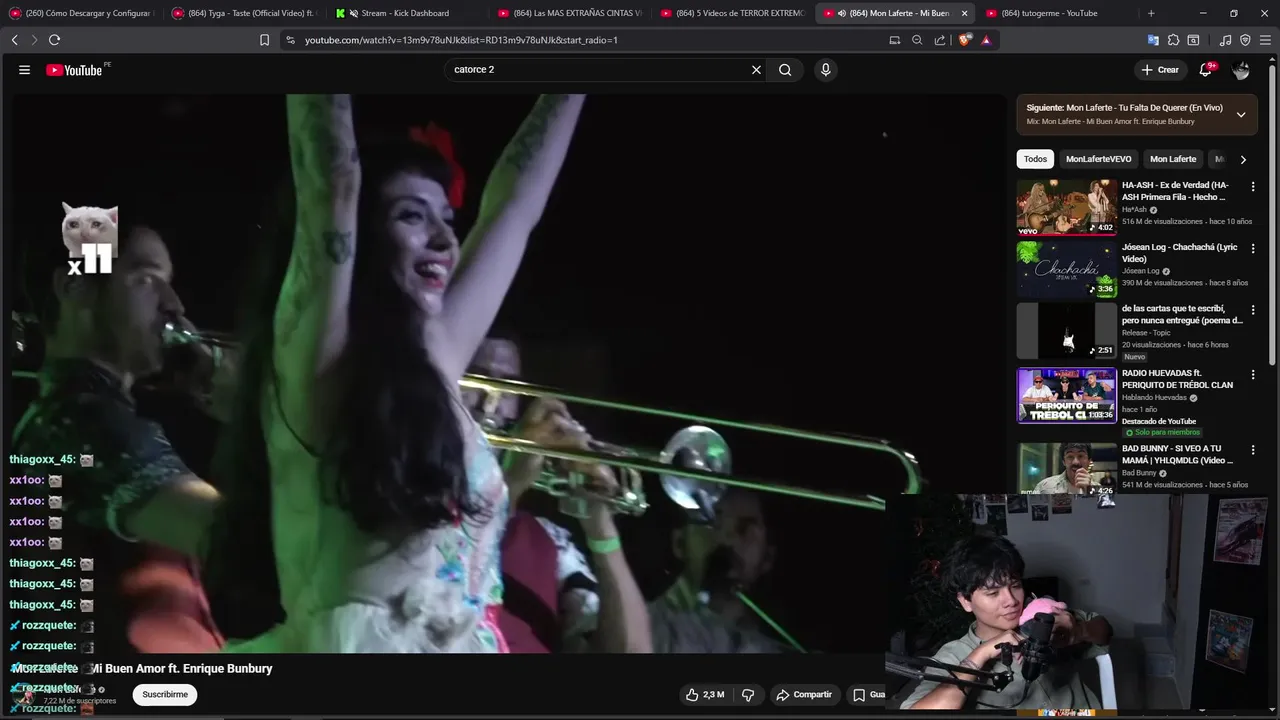Switch to Las MAS EXTRAÑAS CINTAS tab
This screenshot has width=1280, height=720.
570,13
